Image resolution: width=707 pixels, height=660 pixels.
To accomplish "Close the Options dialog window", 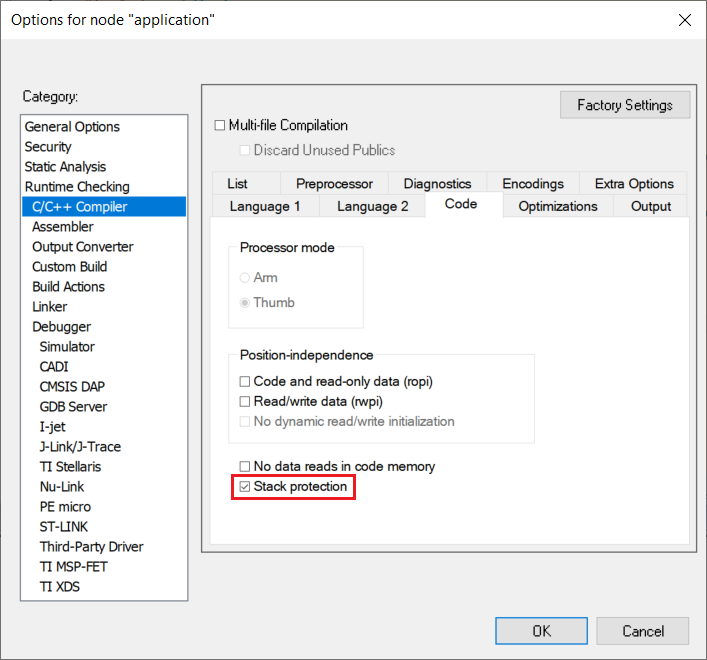I will 684,20.
